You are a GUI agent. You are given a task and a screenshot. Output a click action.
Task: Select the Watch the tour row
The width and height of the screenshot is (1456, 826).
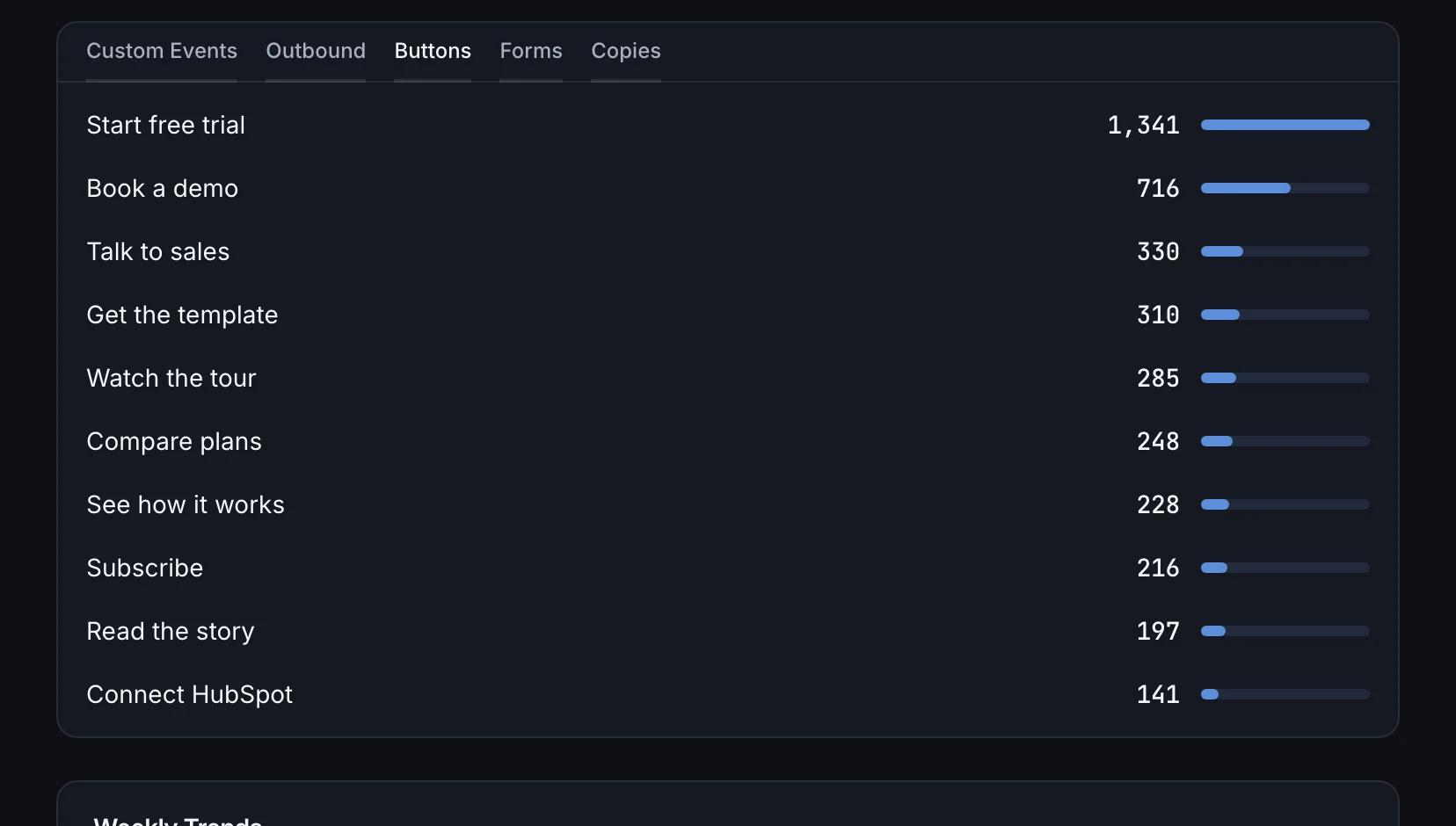(x=728, y=378)
